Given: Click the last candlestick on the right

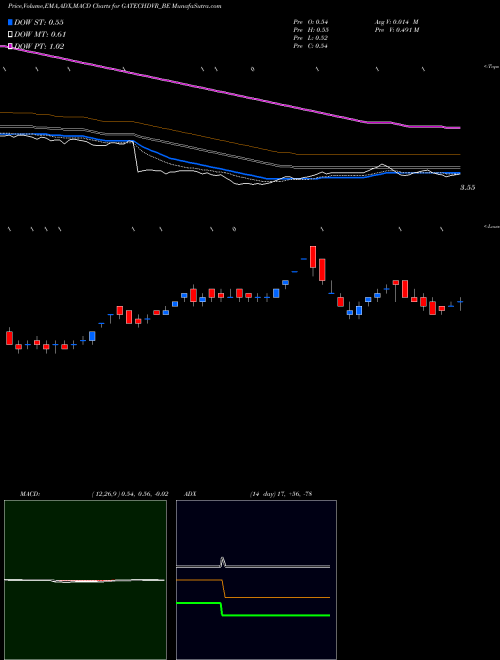Looking at the screenshot, I should coord(461,304).
